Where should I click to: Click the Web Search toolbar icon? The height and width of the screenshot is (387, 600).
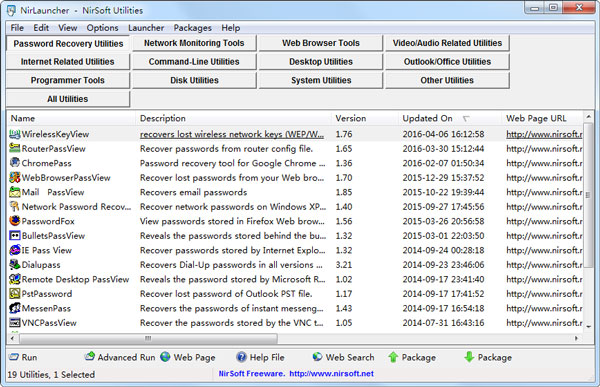[317, 357]
